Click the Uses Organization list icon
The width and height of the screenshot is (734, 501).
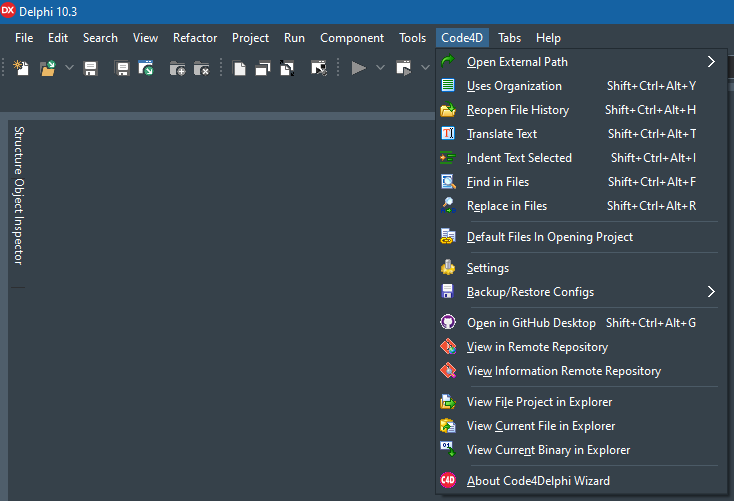(448, 85)
